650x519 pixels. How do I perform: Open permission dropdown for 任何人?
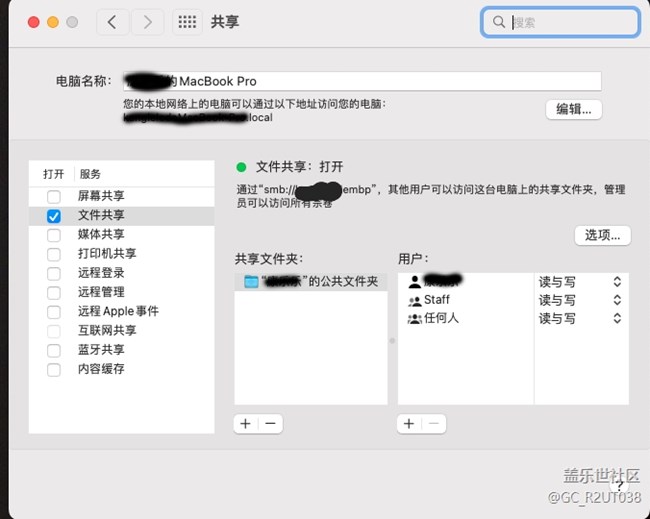[617, 319]
